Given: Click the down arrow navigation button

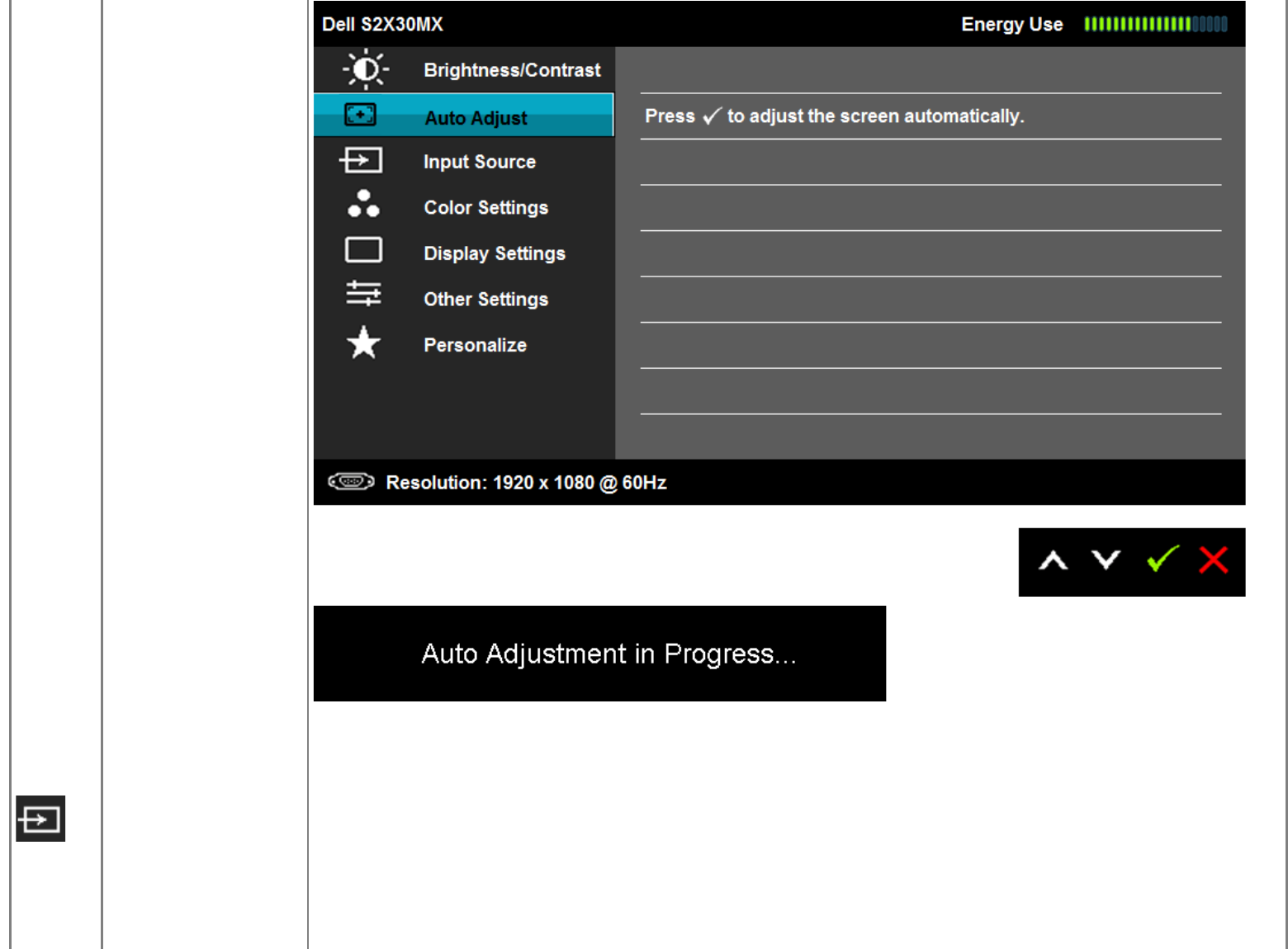Looking at the screenshot, I should 1106,560.
